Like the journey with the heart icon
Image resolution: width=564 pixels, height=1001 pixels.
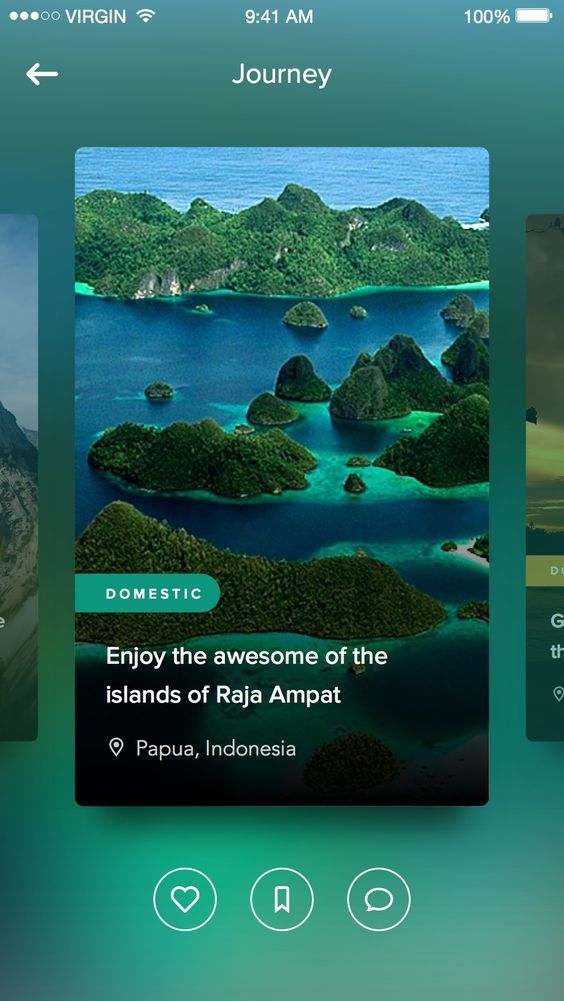[185, 899]
